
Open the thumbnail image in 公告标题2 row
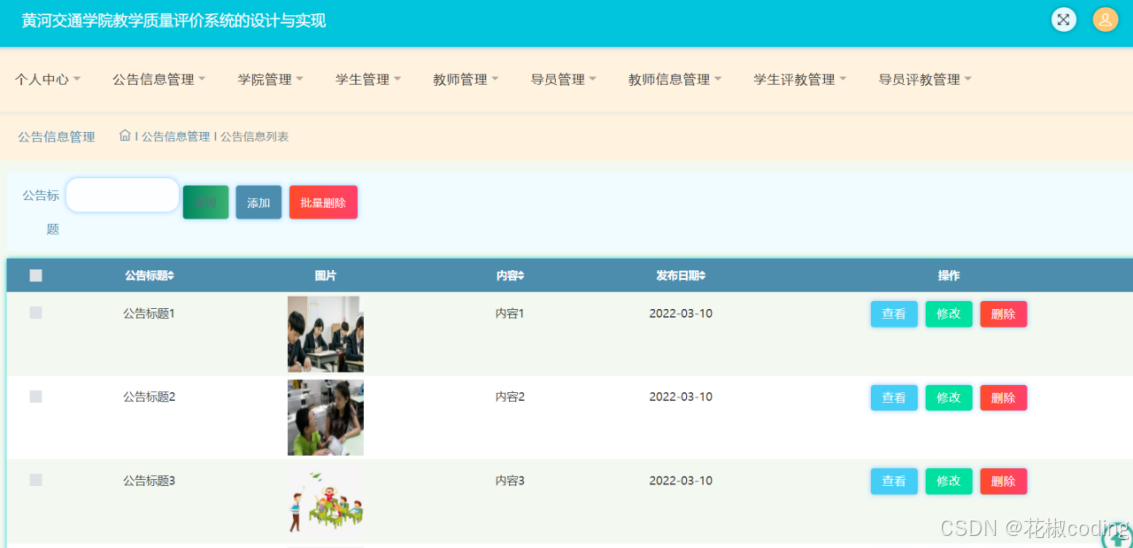pyautogui.click(x=325, y=418)
